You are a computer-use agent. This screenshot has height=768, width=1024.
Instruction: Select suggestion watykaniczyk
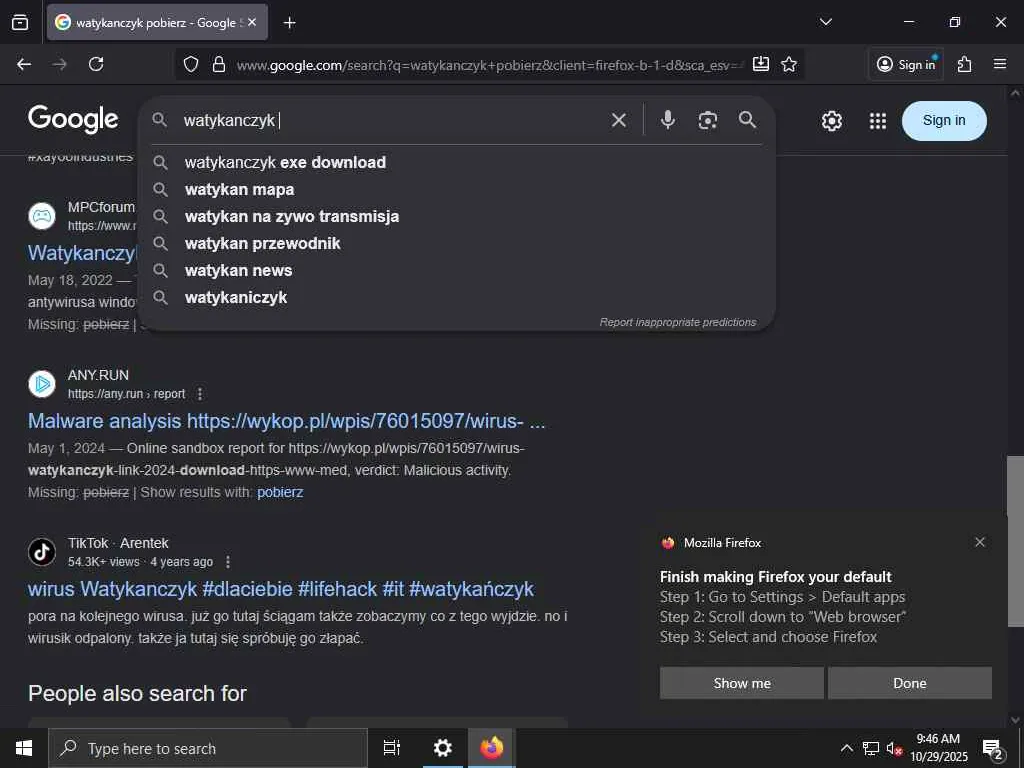click(x=456, y=297)
